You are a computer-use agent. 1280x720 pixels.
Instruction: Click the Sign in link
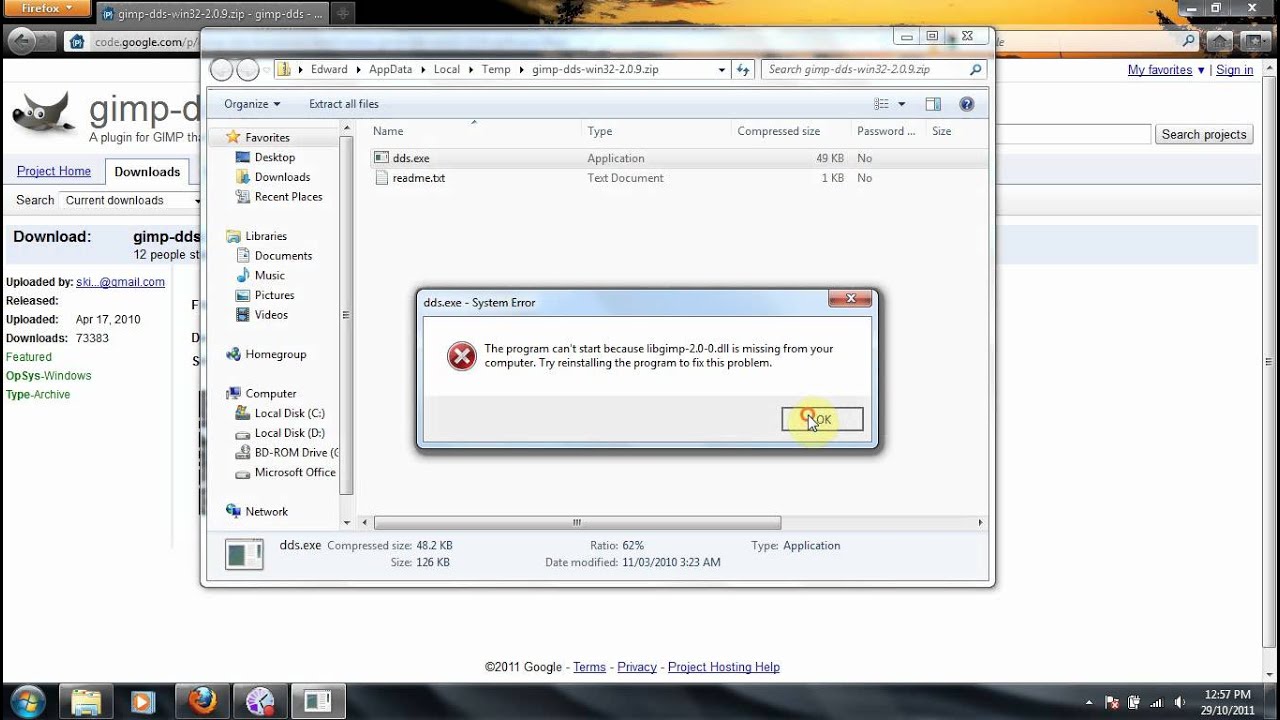pos(1234,70)
